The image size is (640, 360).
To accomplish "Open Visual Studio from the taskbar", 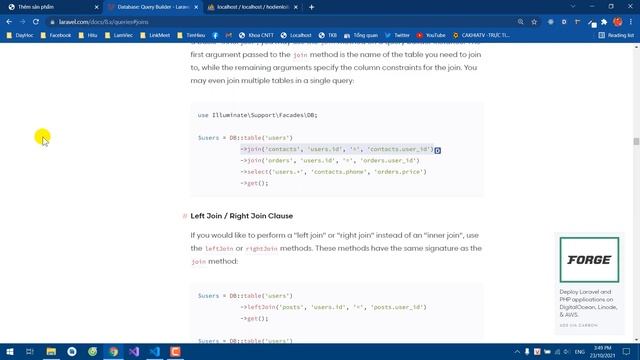I will [x=134, y=352].
